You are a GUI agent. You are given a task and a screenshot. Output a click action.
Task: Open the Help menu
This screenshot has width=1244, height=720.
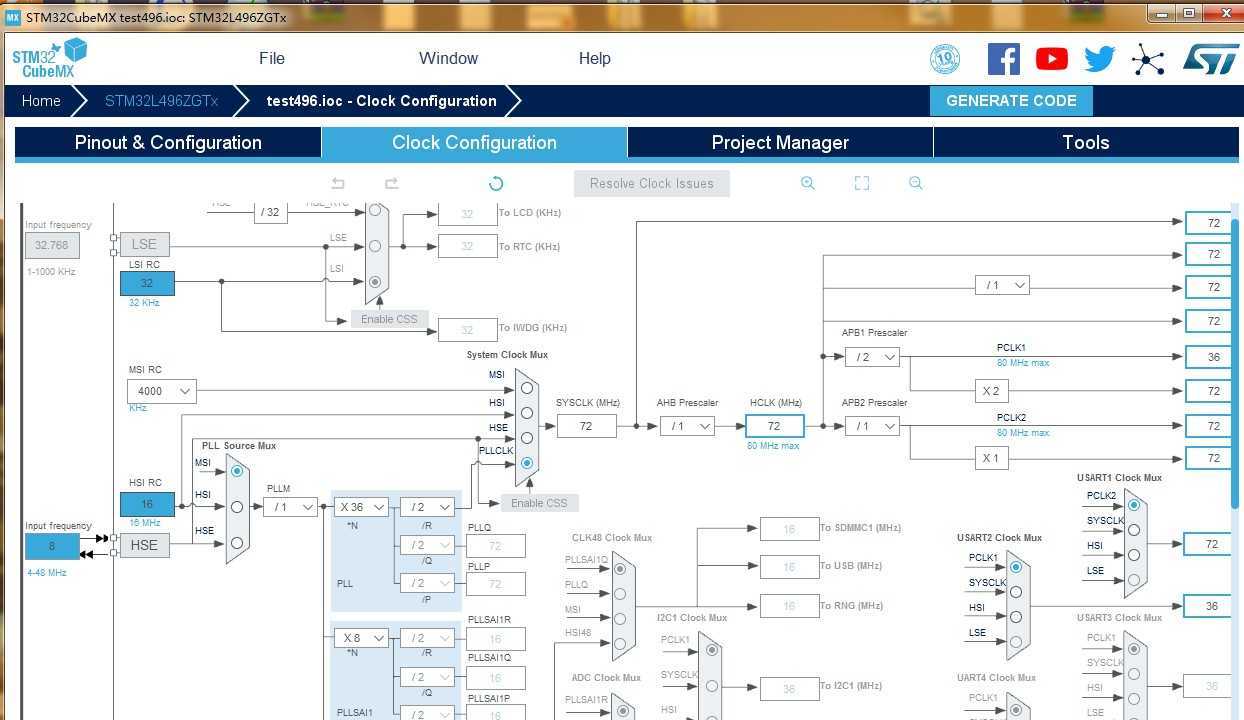tap(594, 58)
